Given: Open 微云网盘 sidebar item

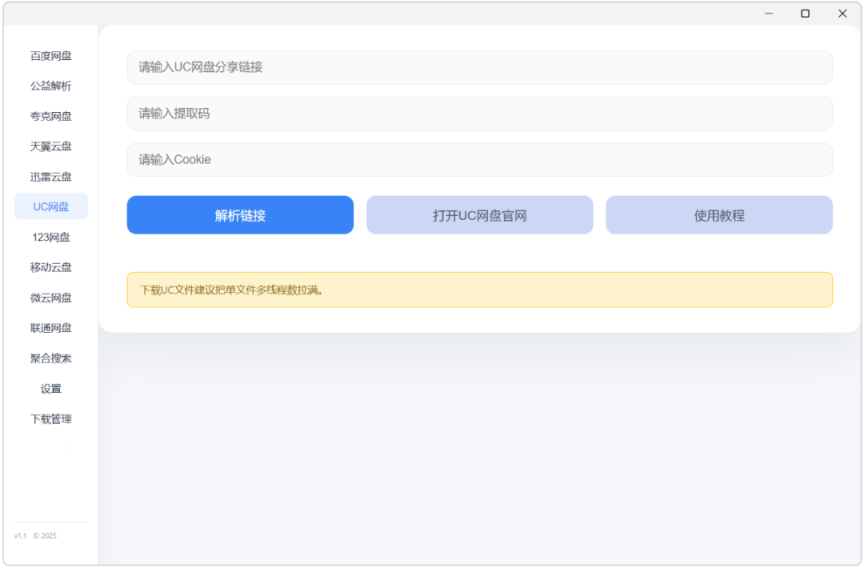Looking at the screenshot, I should pos(51,298).
